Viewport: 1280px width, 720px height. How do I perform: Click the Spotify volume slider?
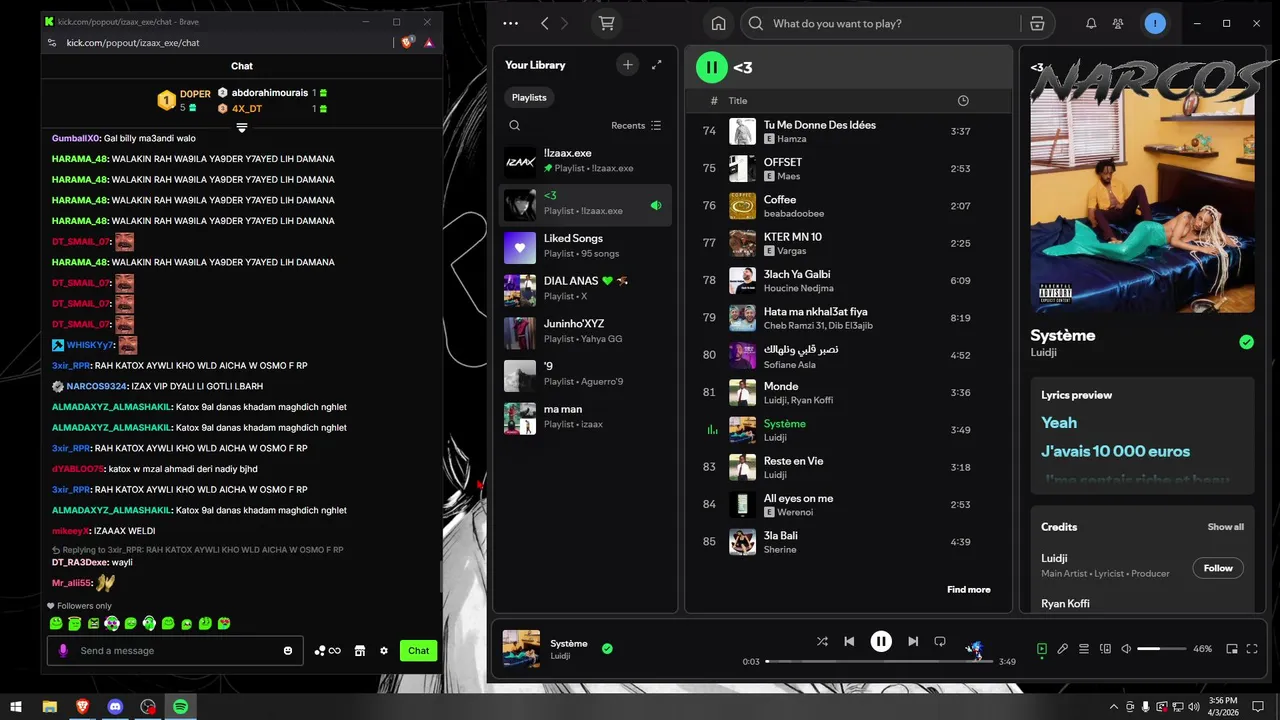(1161, 649)
